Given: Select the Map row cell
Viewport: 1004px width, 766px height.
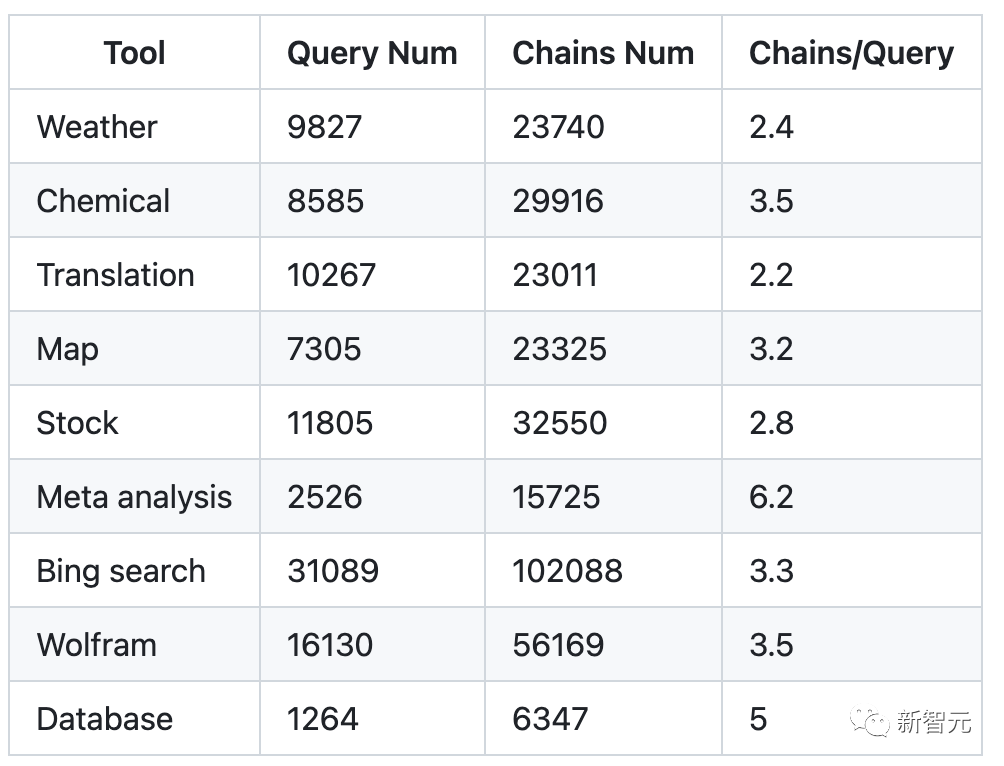Looking at the screenshot, I should tap(67, 349).
